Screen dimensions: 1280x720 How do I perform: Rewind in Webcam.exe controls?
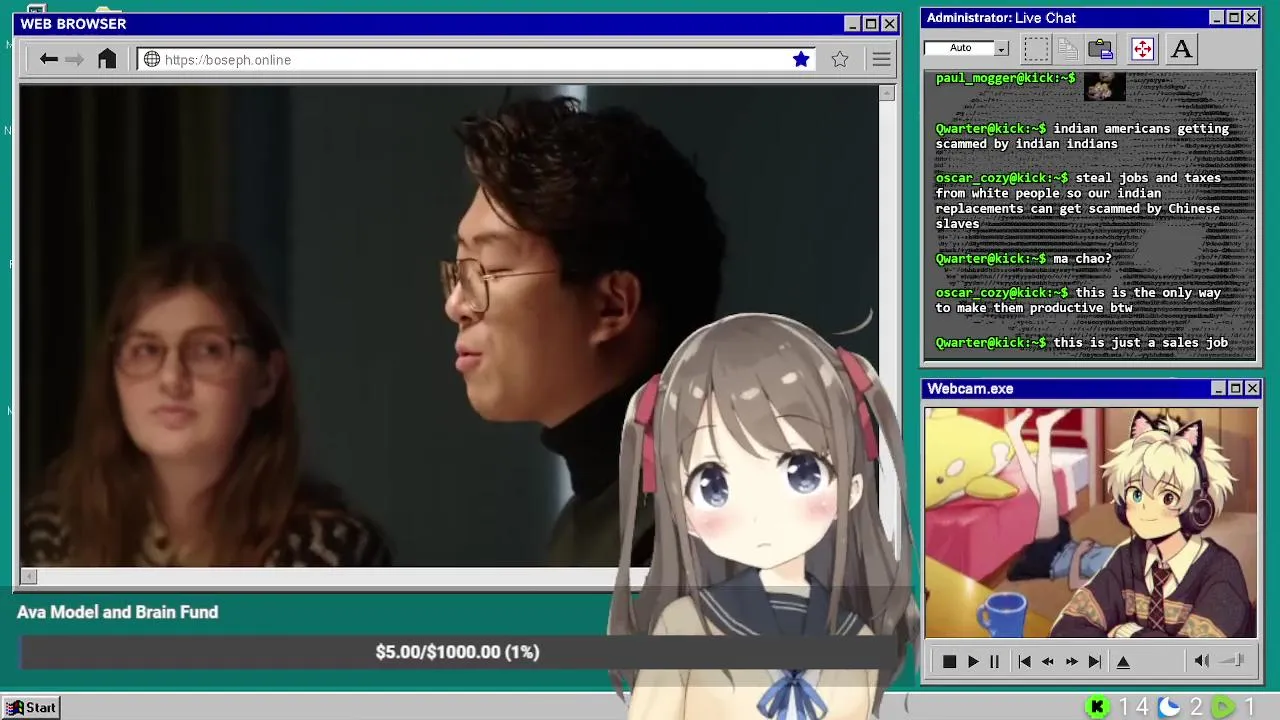pyautogui.click(x=1048, y=662)
